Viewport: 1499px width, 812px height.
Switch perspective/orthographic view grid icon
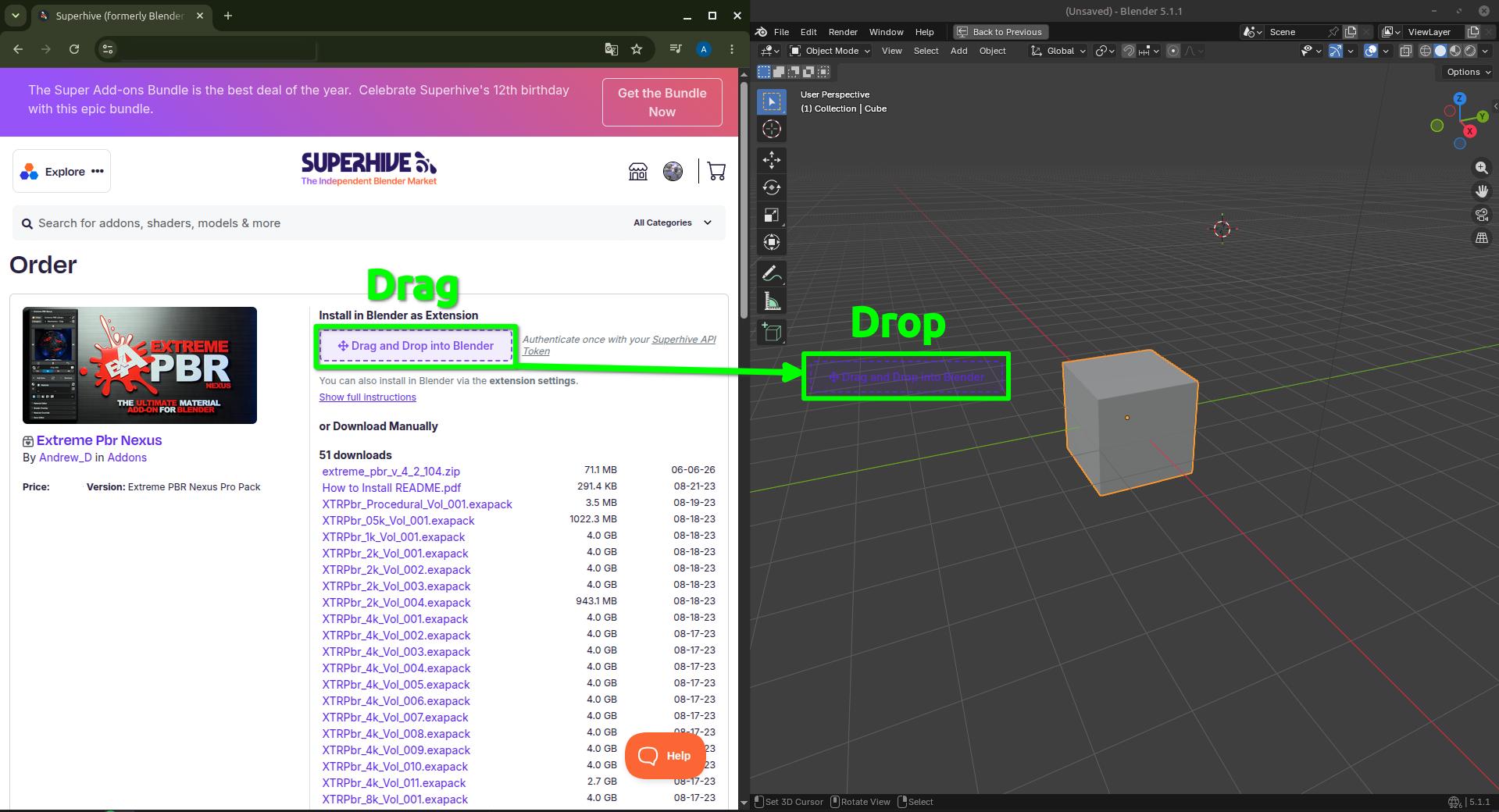pyautogui.click(x=1482, y=238)
